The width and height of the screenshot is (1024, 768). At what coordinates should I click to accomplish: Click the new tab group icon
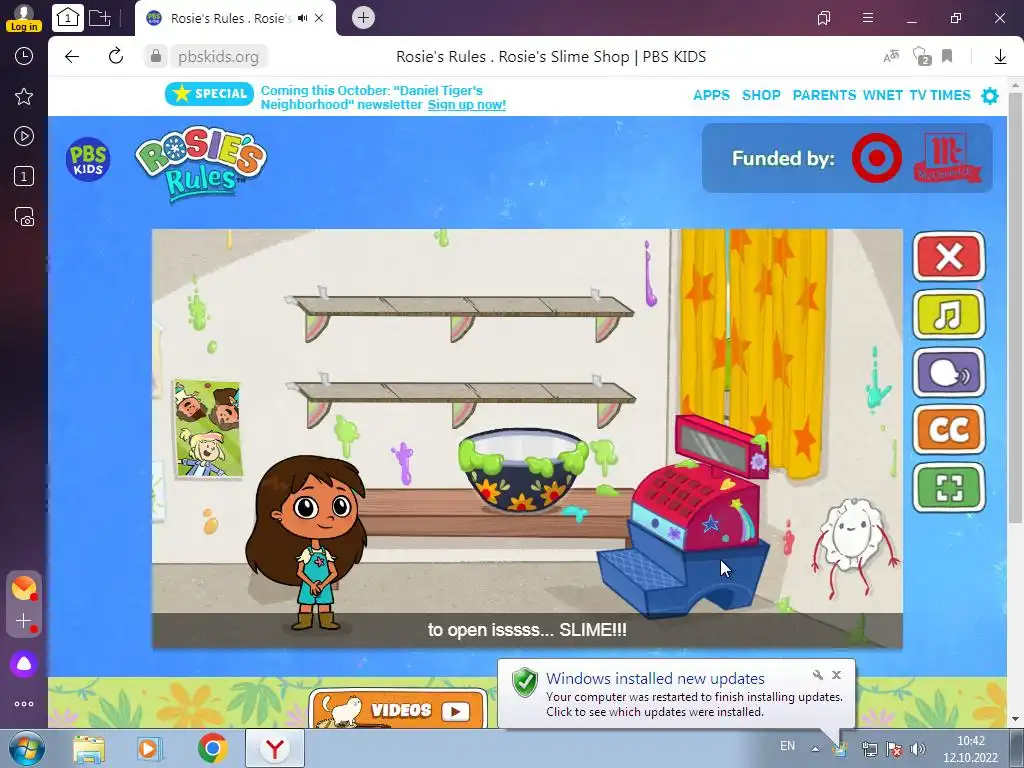[x=100, y=18]
